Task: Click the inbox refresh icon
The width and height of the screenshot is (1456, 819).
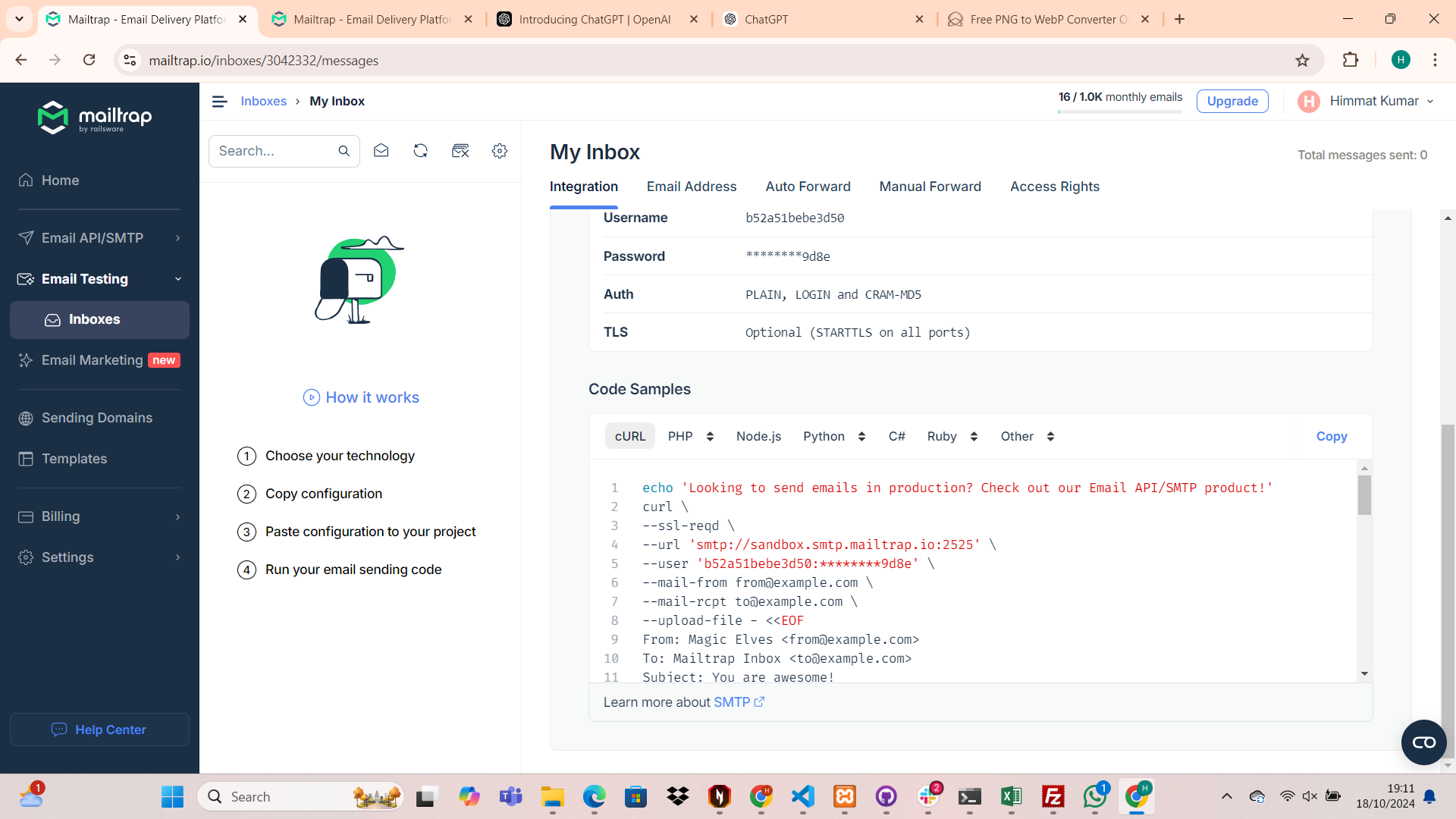Action: tap(420, 151)
